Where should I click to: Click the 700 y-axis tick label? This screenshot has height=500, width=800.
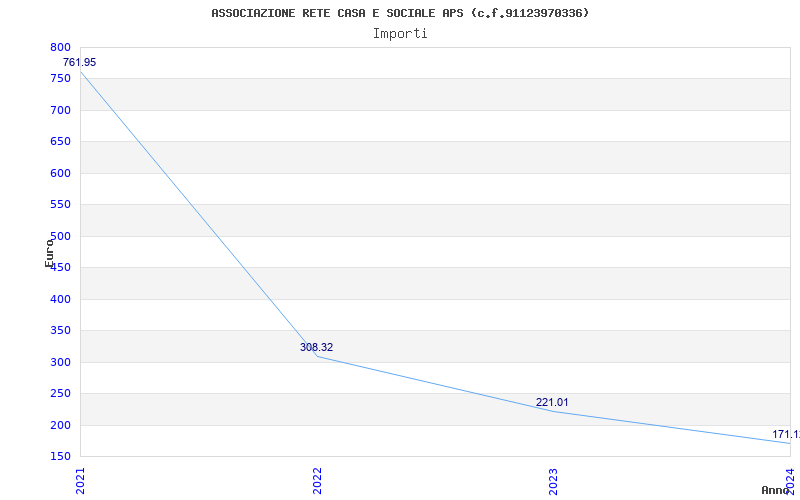coord(60,110)
